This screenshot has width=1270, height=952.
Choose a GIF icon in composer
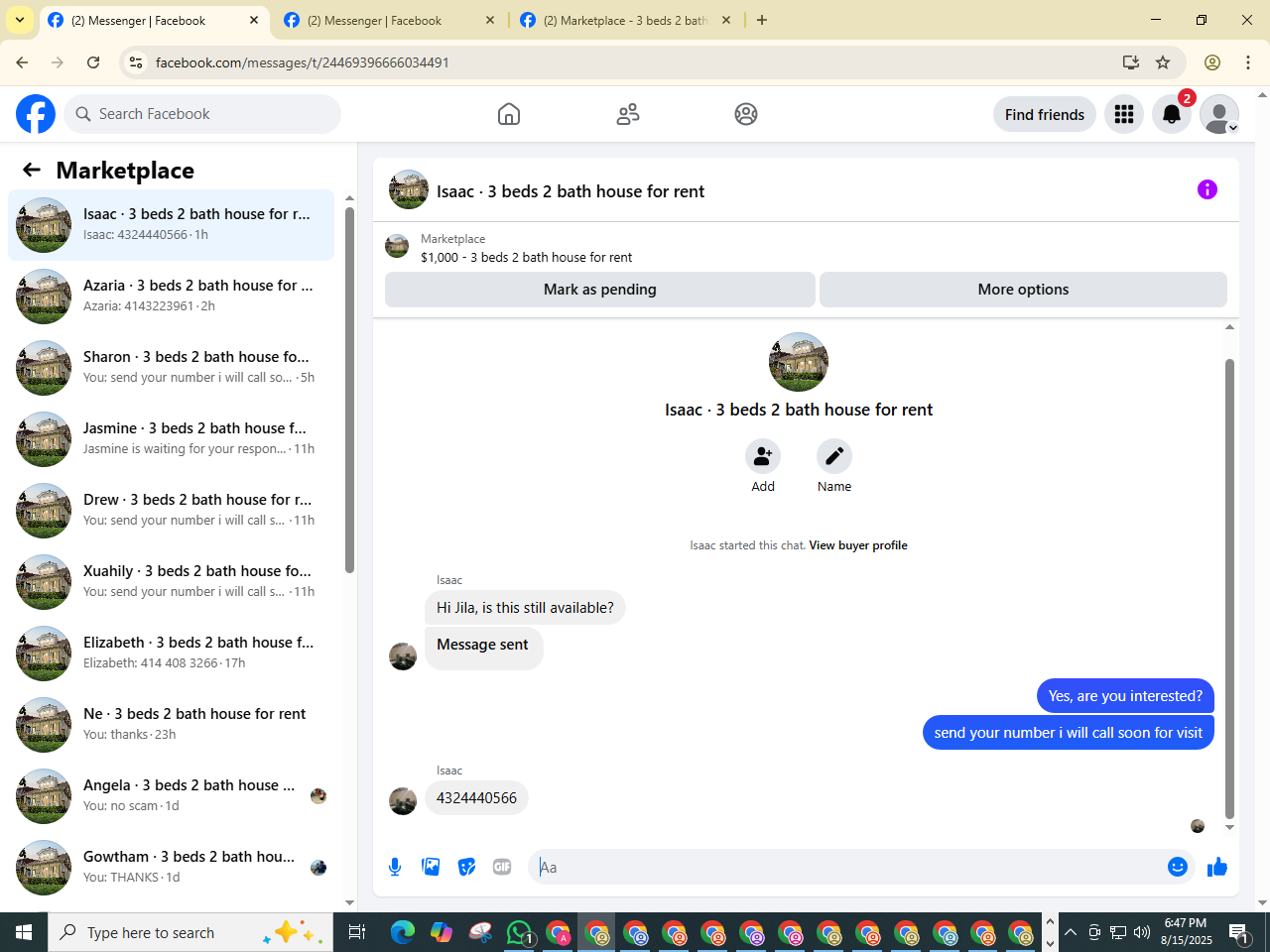(502, 867)
